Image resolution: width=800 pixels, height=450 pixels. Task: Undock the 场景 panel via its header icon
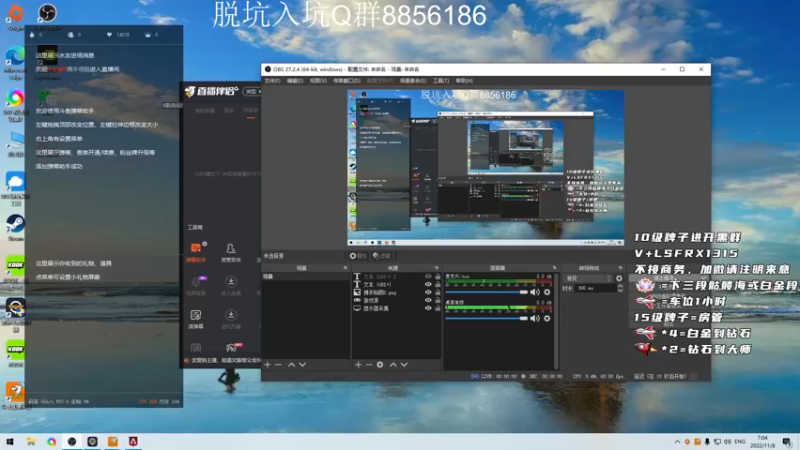point(345,268)
